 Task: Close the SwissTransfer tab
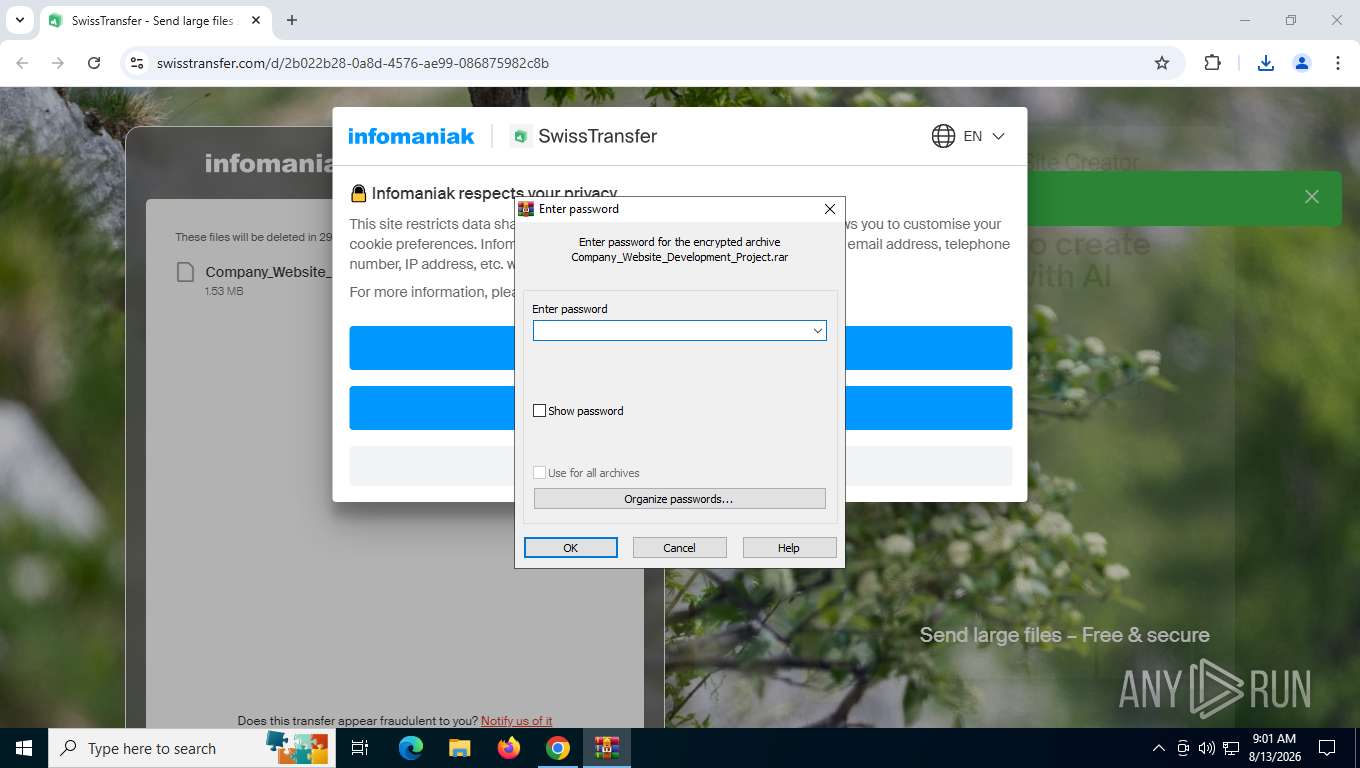pos(255,20)
